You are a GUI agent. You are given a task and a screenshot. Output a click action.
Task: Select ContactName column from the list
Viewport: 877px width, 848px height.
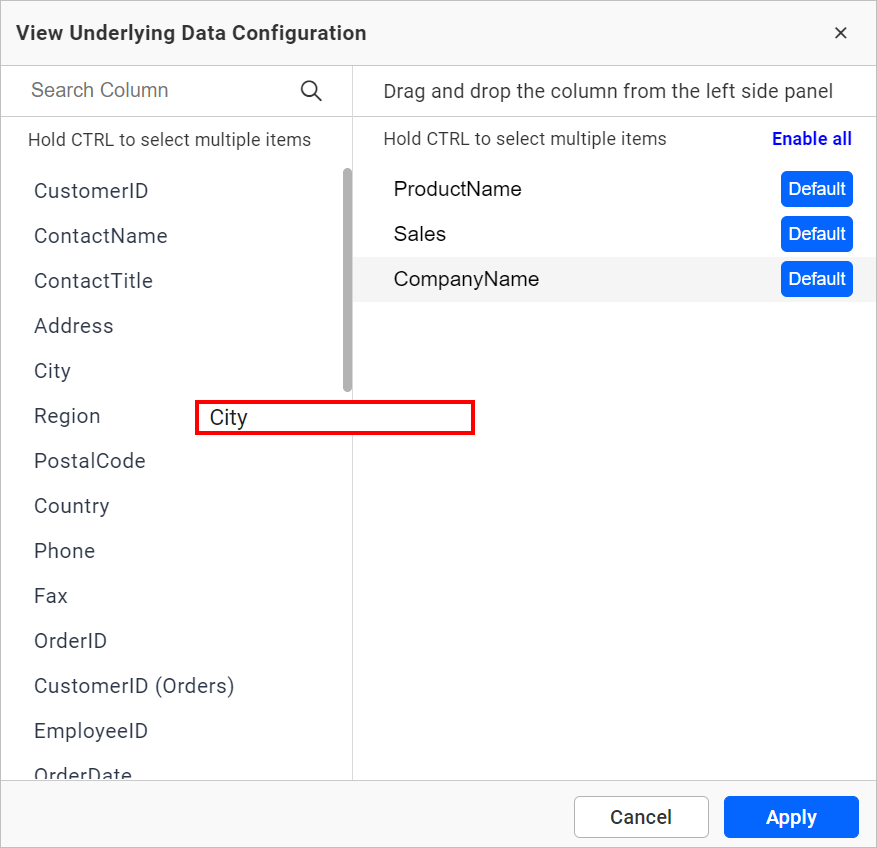100,236
